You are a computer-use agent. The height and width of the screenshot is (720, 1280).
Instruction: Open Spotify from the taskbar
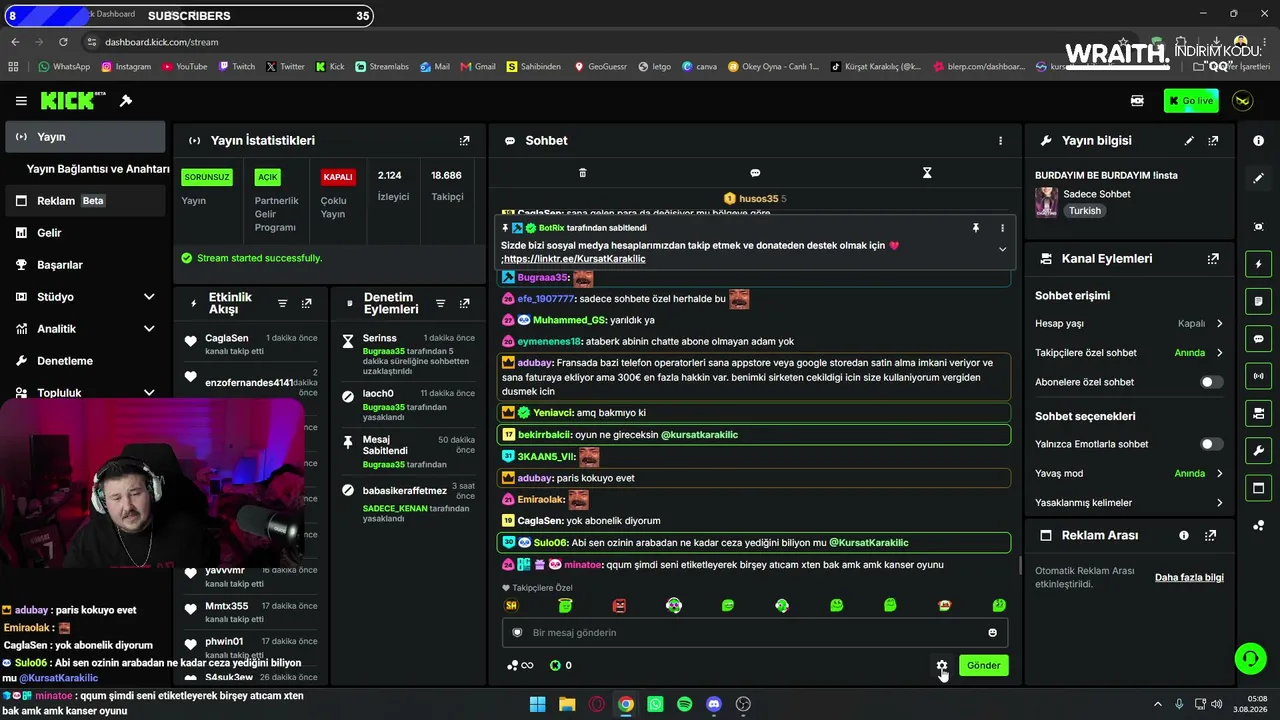click(x=684, y=704)
